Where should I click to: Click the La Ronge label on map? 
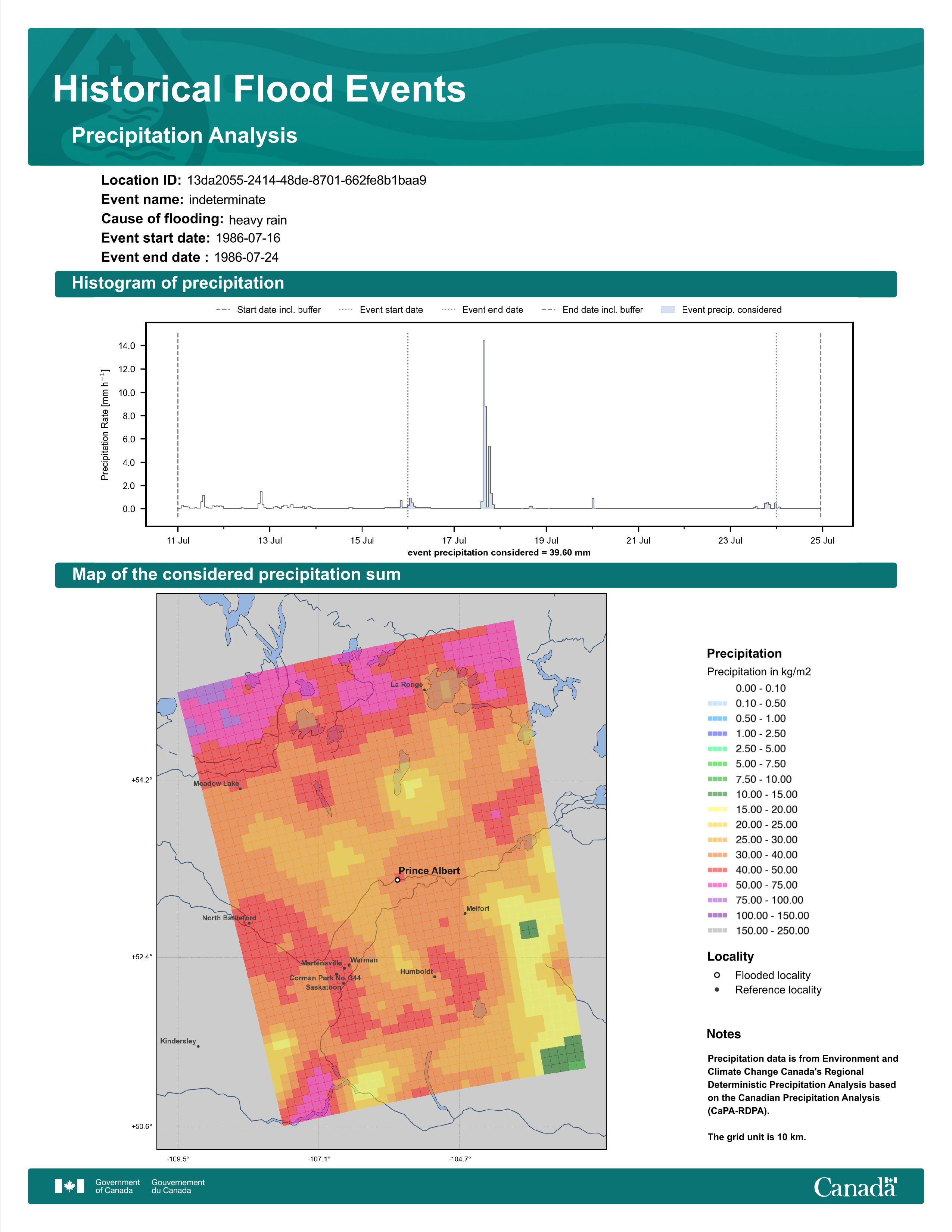(407, 684)
